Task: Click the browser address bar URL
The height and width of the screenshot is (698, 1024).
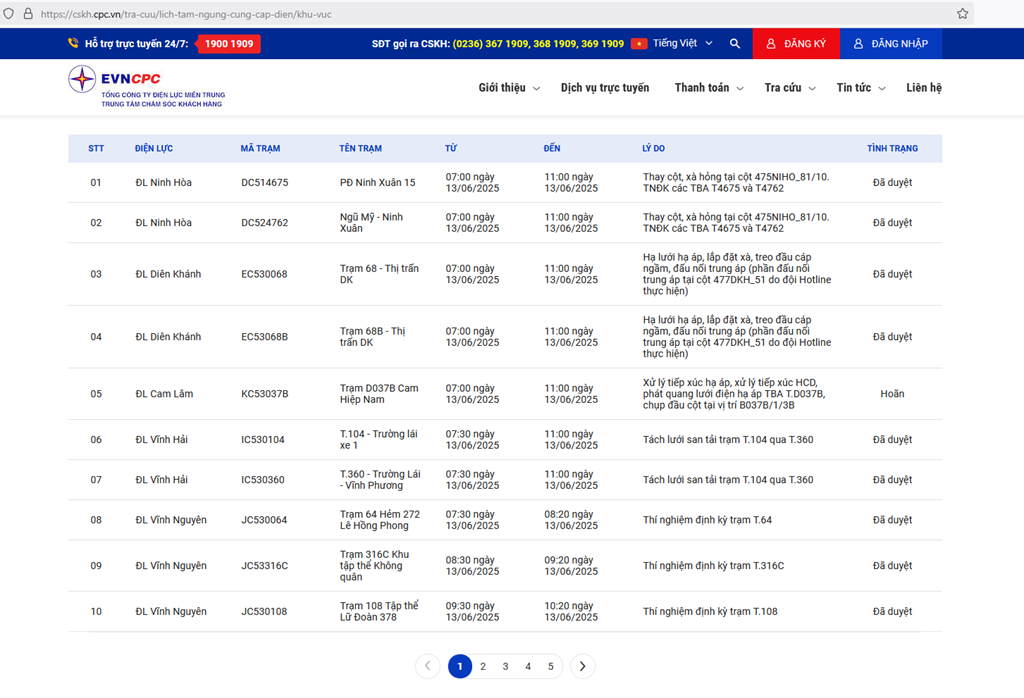Action: tap(186, 14)
